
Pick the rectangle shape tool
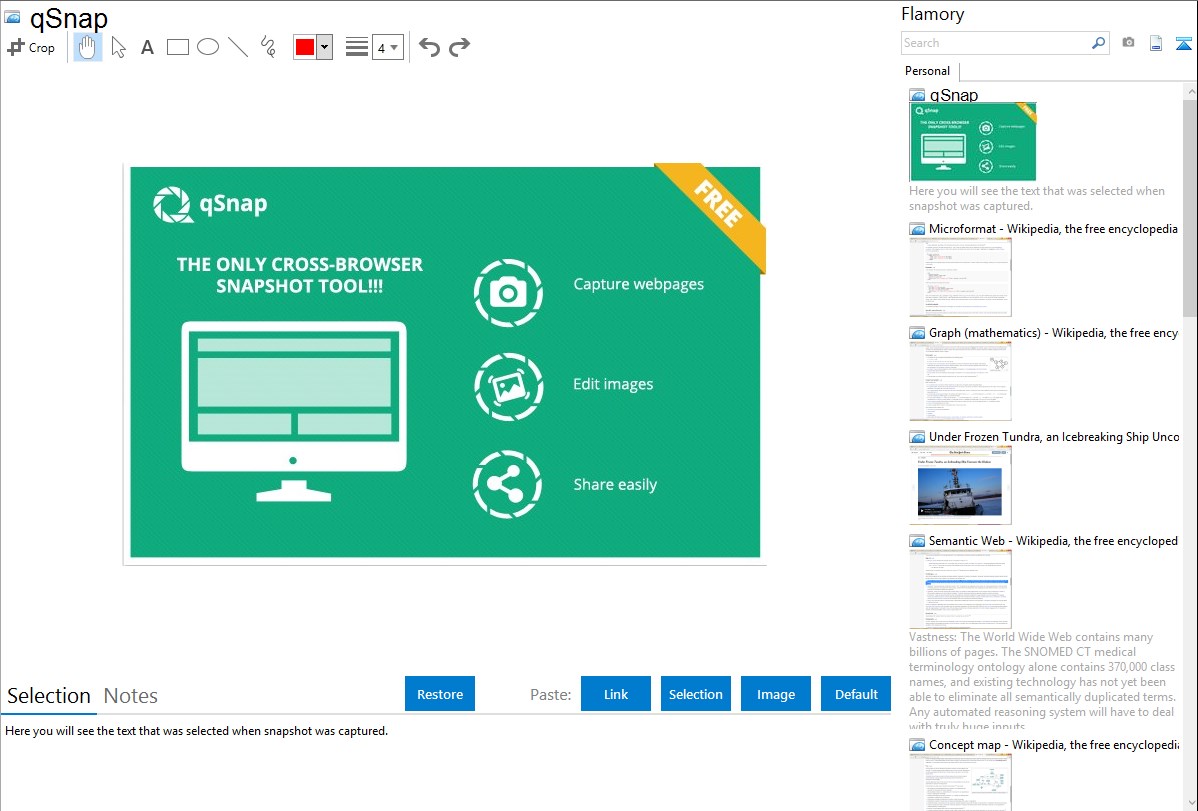178,47
